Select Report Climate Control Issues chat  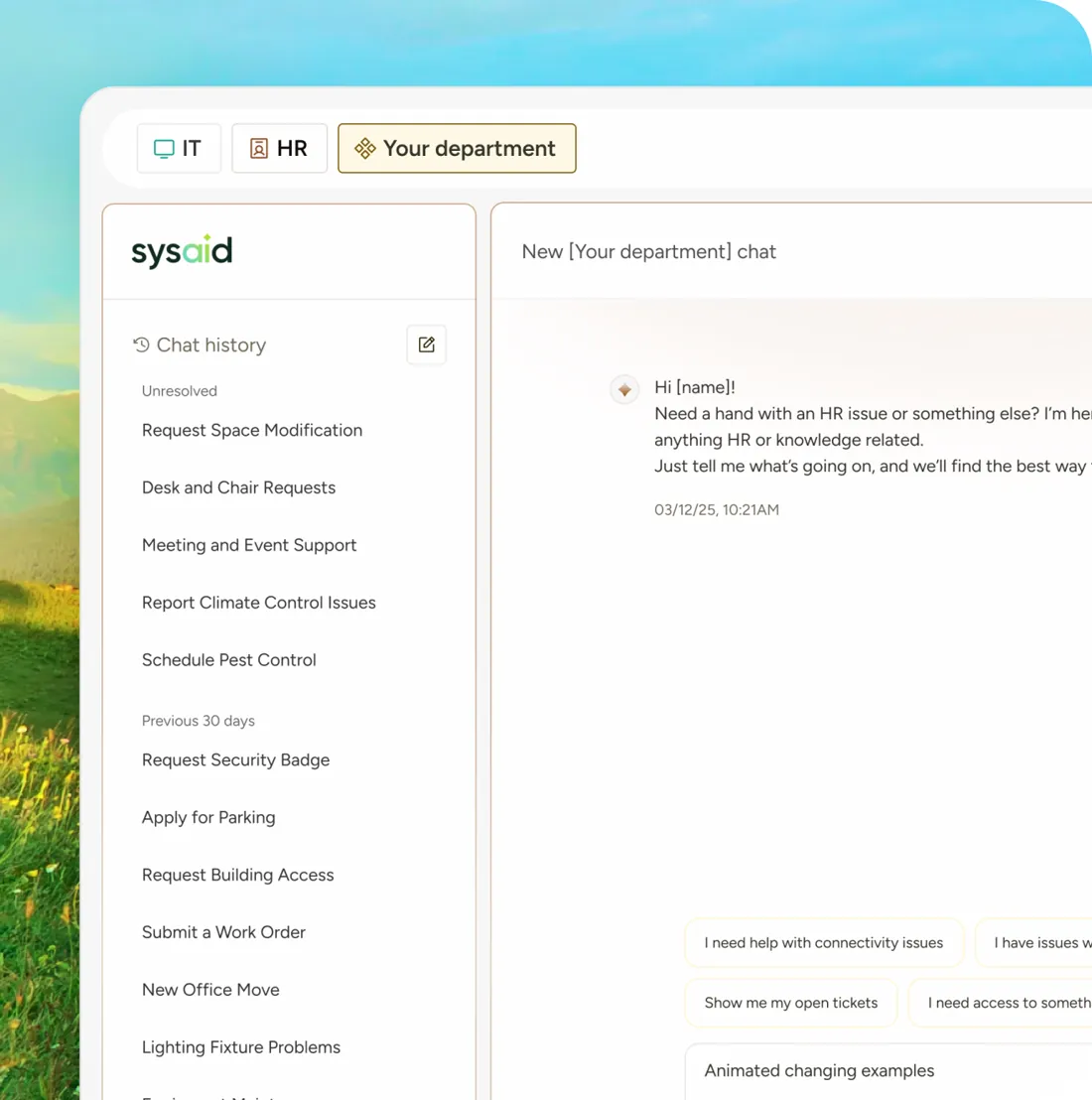pos(259,603)
